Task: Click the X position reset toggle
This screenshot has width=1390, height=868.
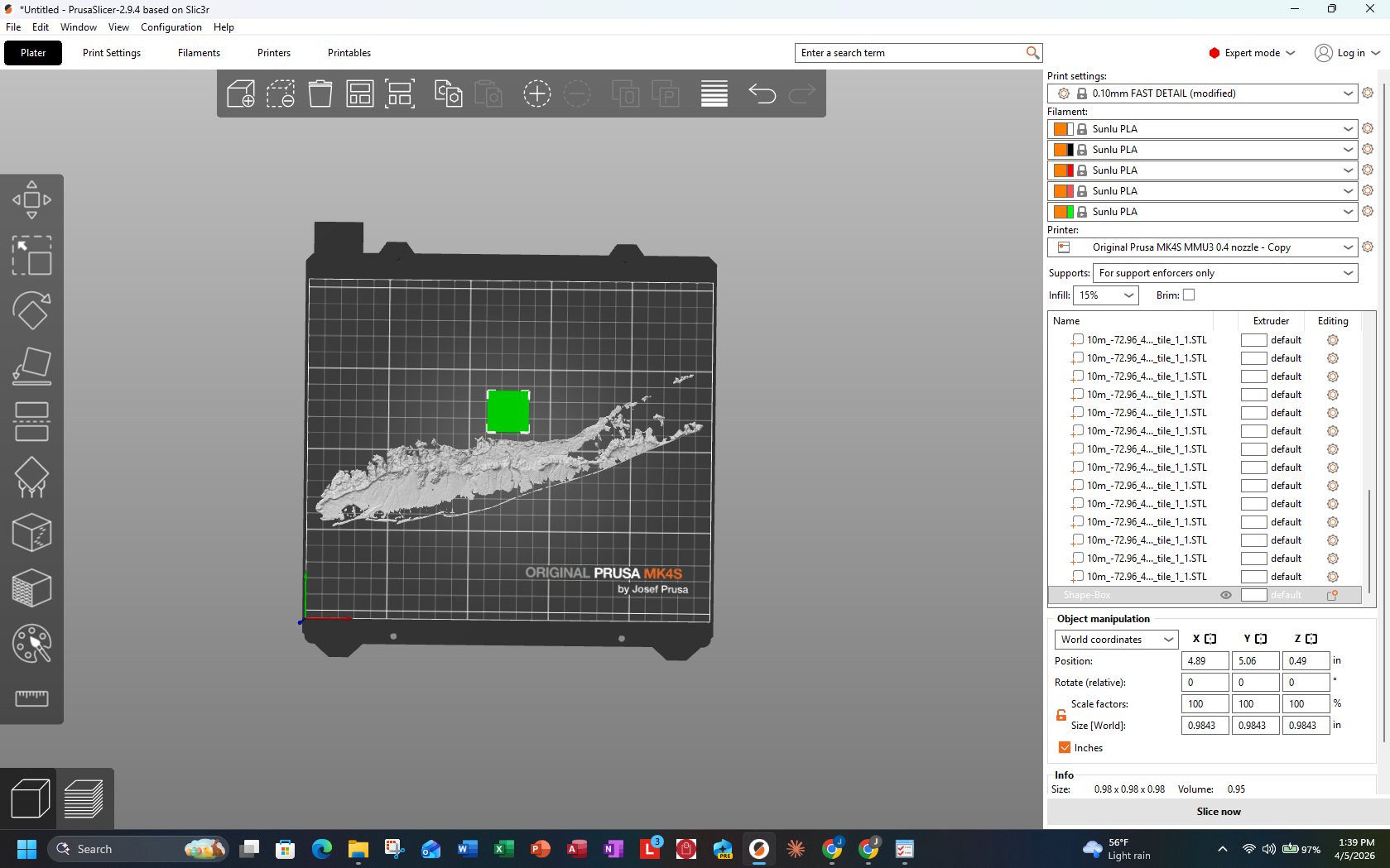Action: click(x=1210, y=639)
